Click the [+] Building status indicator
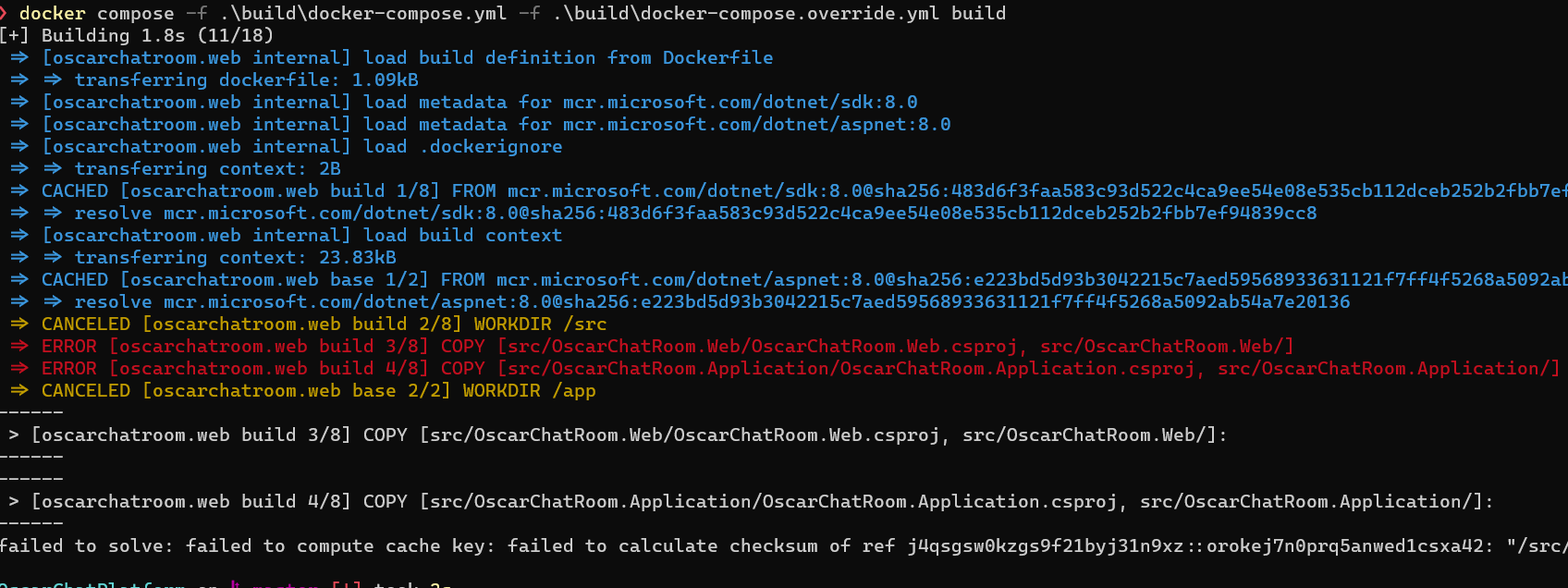 click(15, 36)
